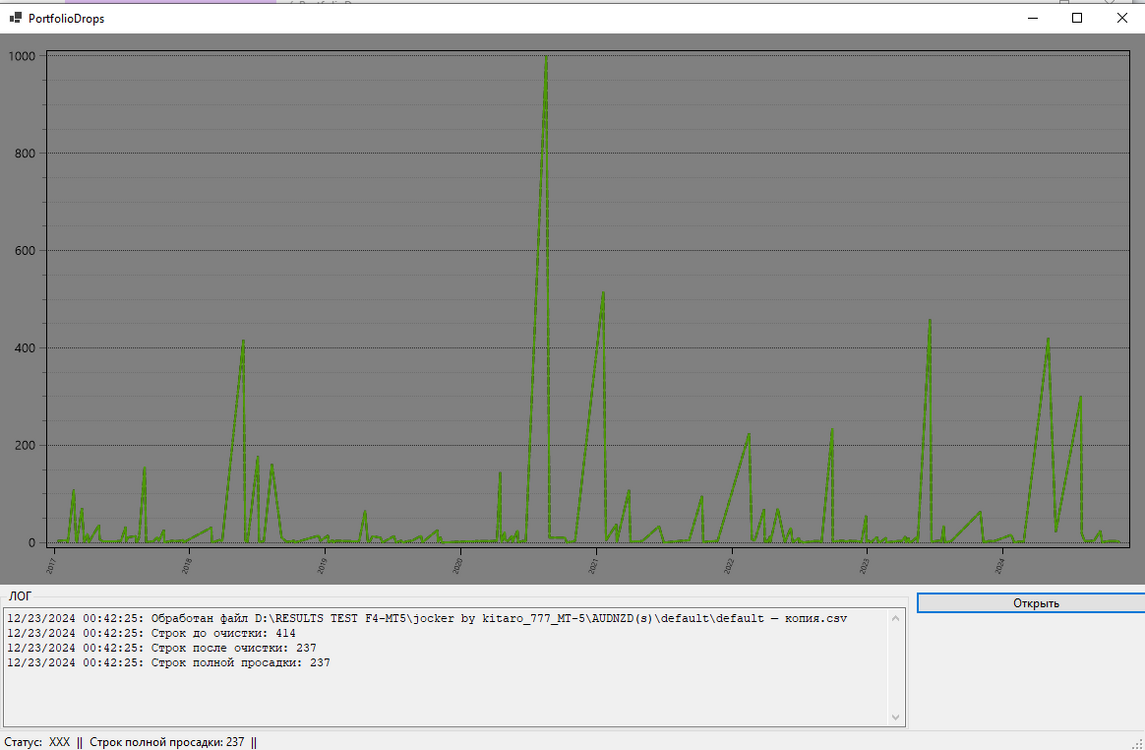Click the 2022 label on the X axis

tap(729, 565)
